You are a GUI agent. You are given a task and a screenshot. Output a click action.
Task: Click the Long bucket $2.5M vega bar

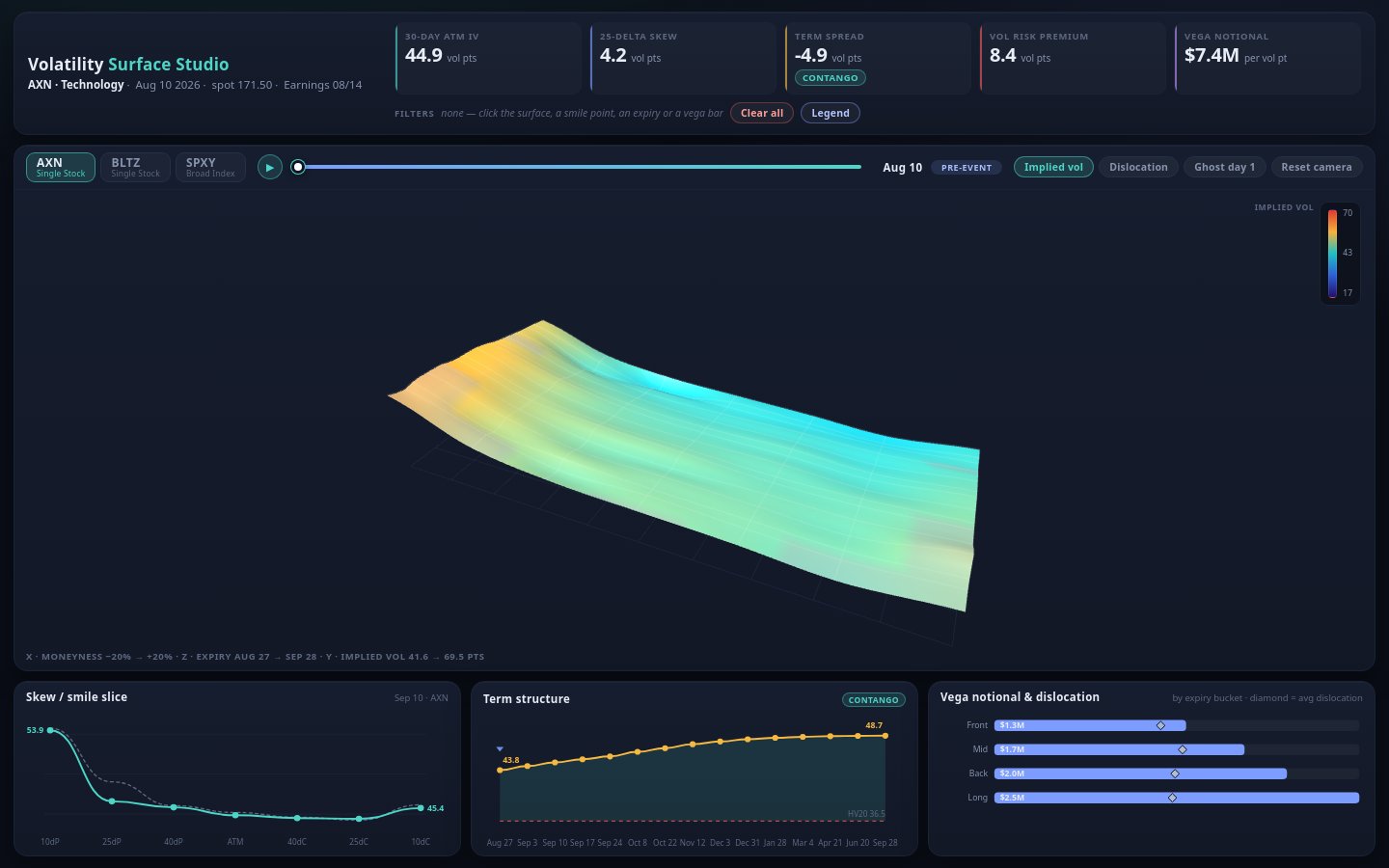coord(1177,798)
